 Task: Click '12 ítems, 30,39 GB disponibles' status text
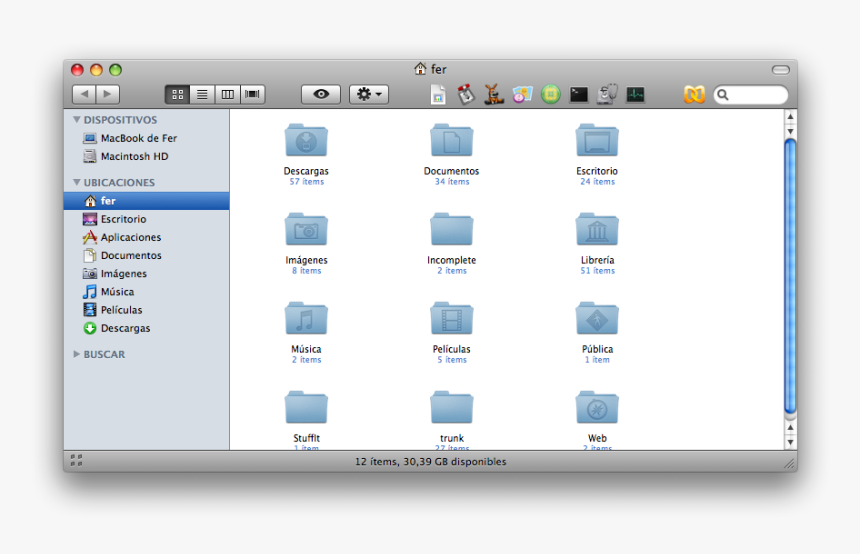click(x=431, y=462)
